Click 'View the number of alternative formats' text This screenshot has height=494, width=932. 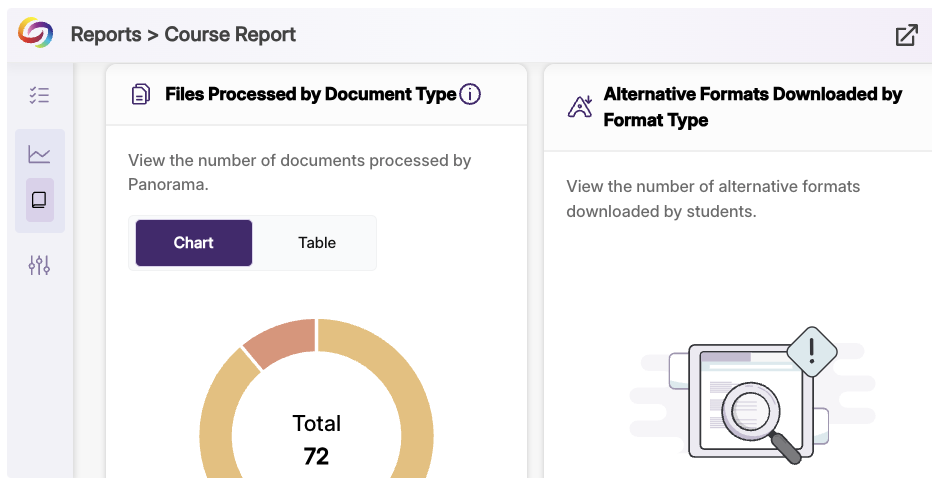pyautogui.click(x=713, y=199)
